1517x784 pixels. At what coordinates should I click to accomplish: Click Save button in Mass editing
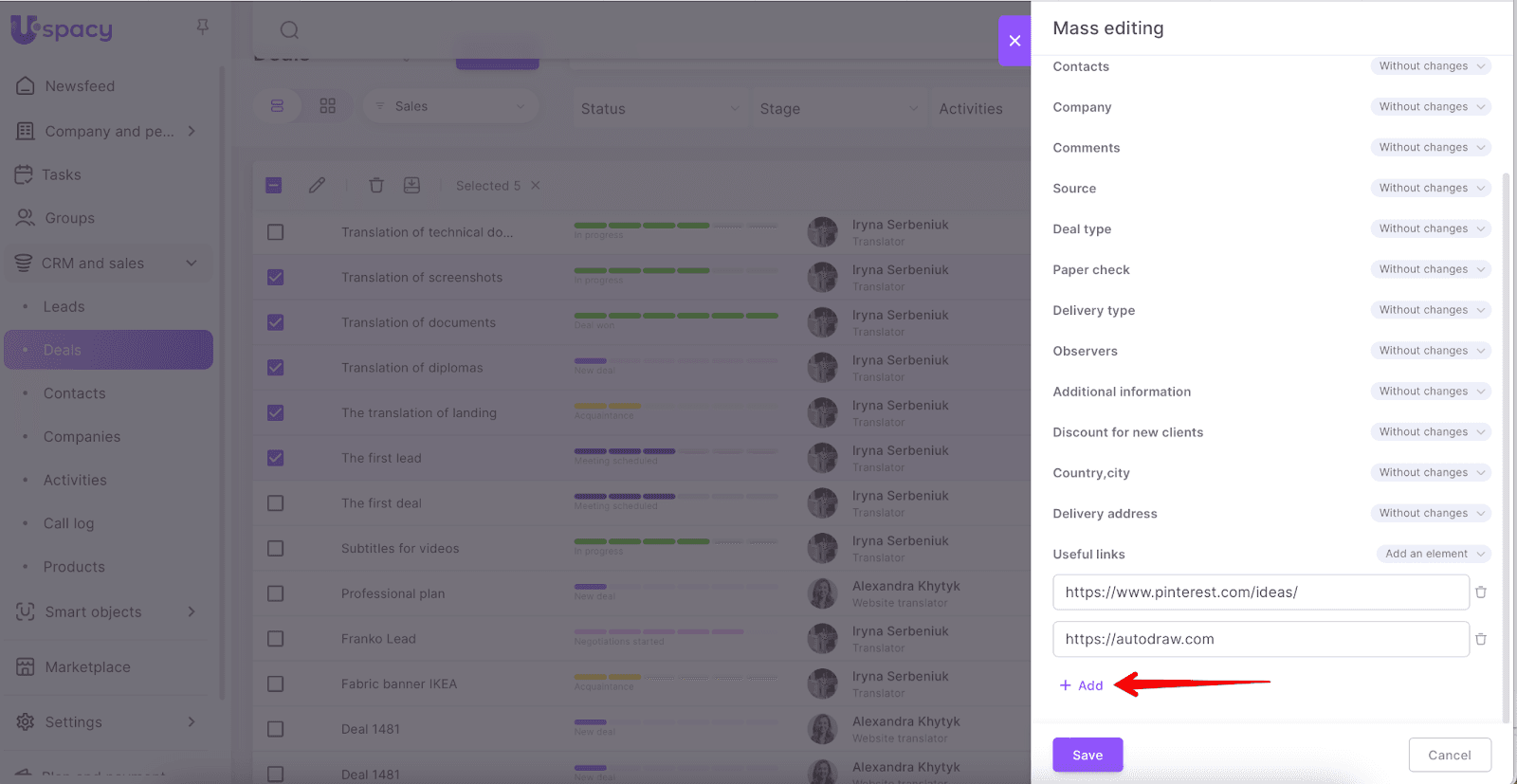[1087, 755]
